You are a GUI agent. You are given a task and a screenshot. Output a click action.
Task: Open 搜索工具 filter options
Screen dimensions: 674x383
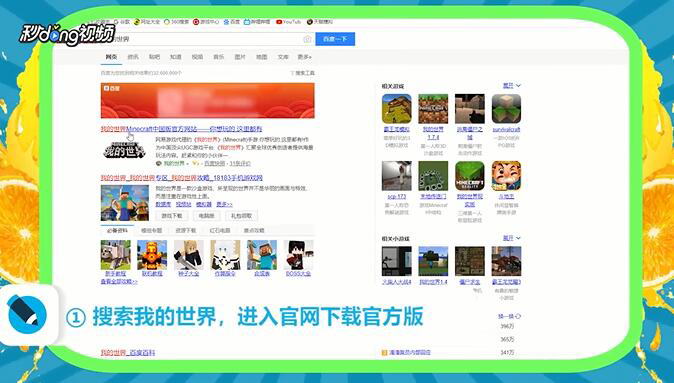click(x=303, y=73)
